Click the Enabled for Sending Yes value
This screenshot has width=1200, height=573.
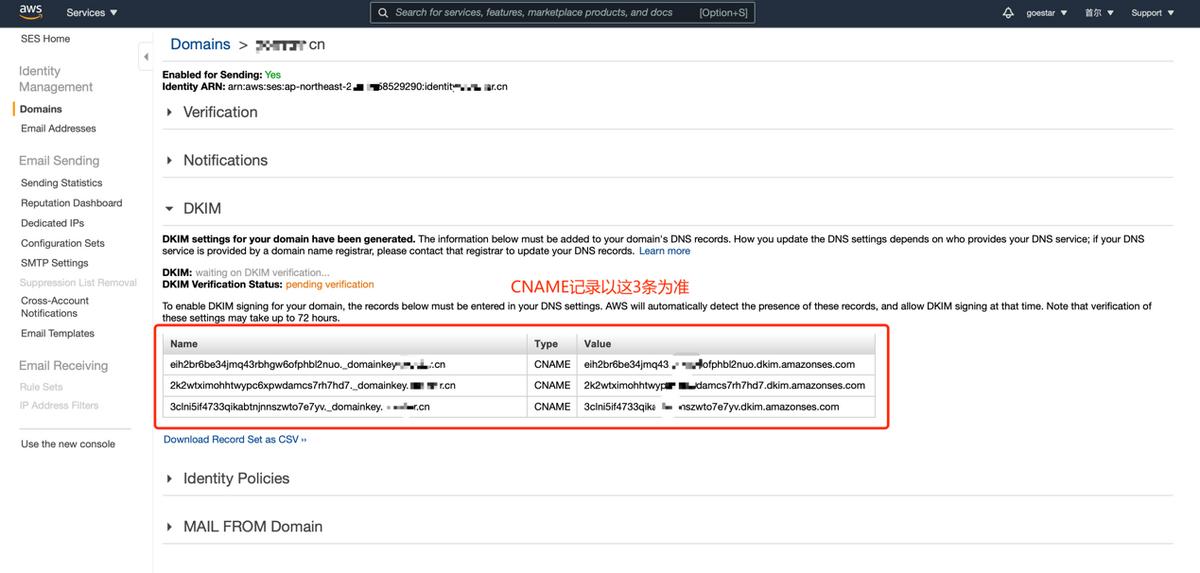[x=273, y=75]
